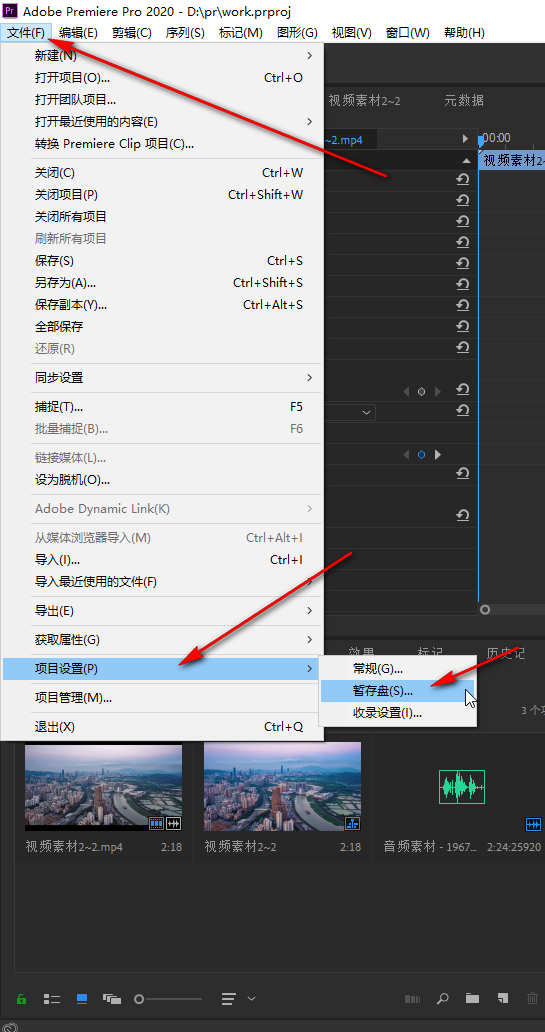
Task: Click the sequence badge on 视频素材2~2 thumbnail
Action: coord(352,823)
